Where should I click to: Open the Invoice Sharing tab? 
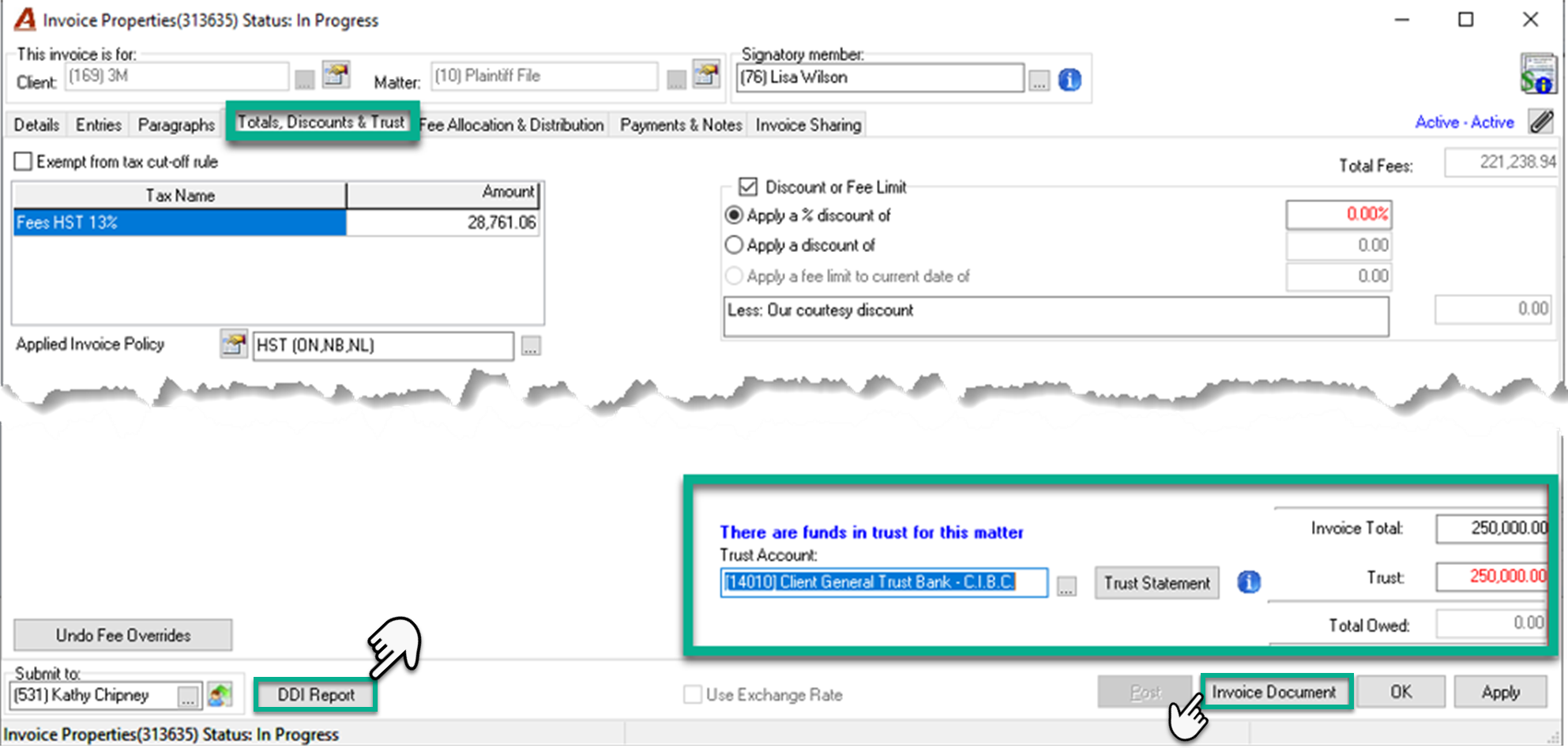click(x=808, y=125)
